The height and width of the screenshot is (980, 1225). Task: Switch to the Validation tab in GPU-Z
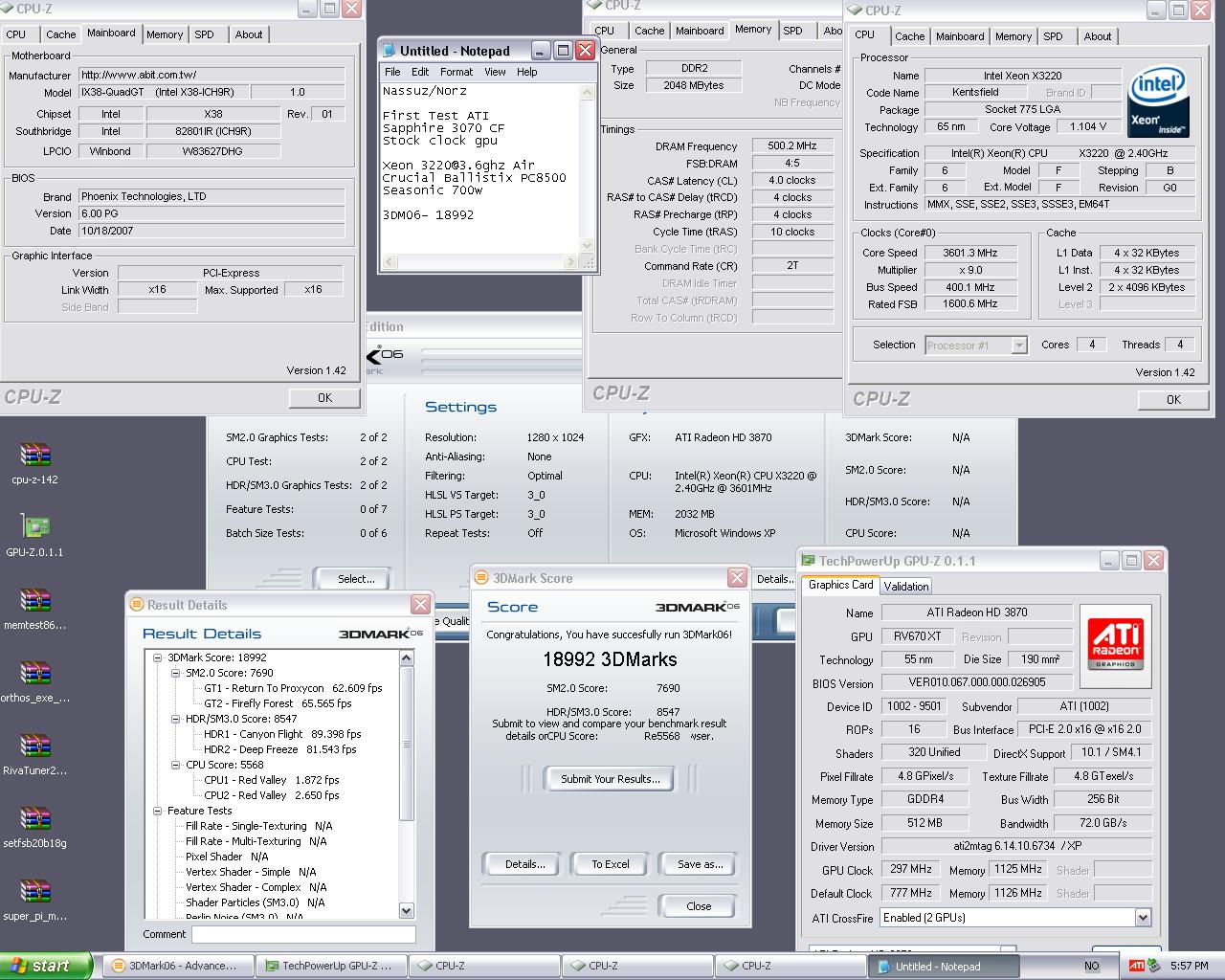click(905, 587)
